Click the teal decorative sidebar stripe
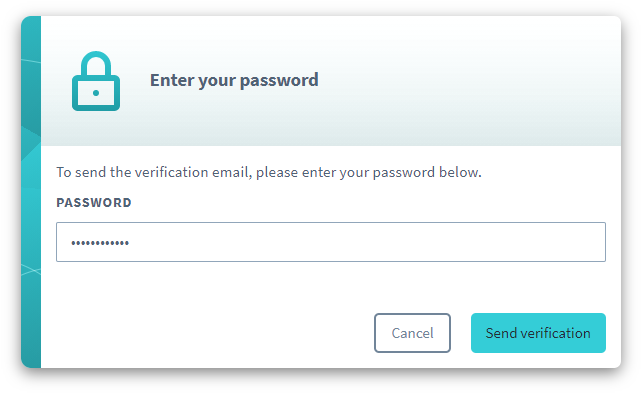Viewport: 642px width, 394px height. point(31,192)
